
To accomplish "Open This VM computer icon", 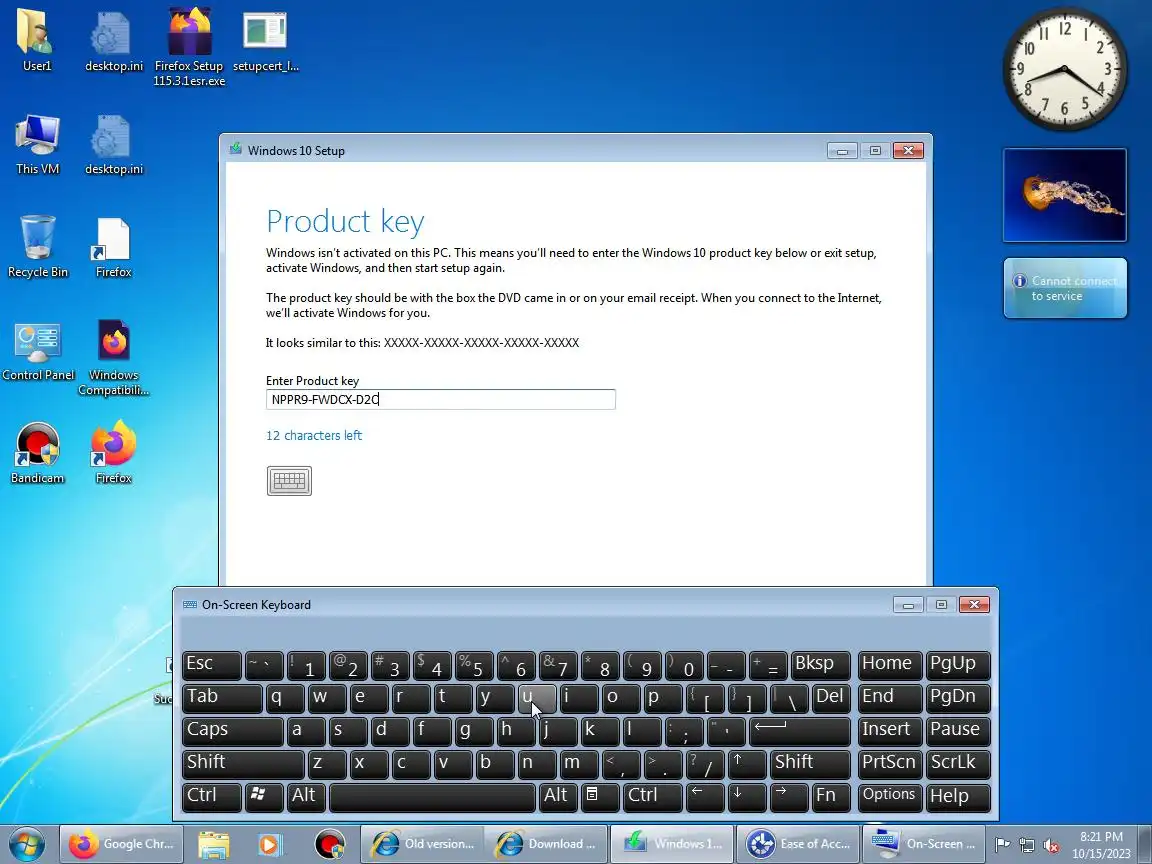I will click(x=37, y=144).
